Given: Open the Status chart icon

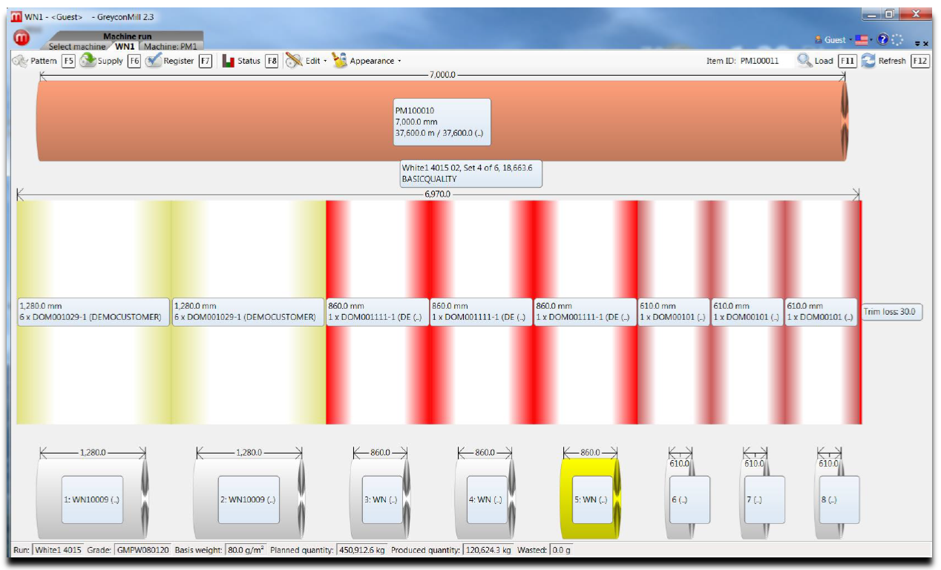Looking at the screenshot, I should click(228, 61).
